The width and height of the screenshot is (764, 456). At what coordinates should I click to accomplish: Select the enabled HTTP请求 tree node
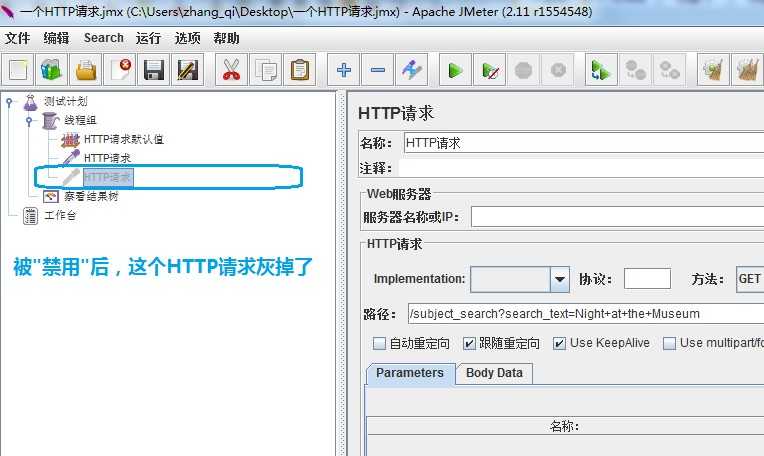[107, 158]
